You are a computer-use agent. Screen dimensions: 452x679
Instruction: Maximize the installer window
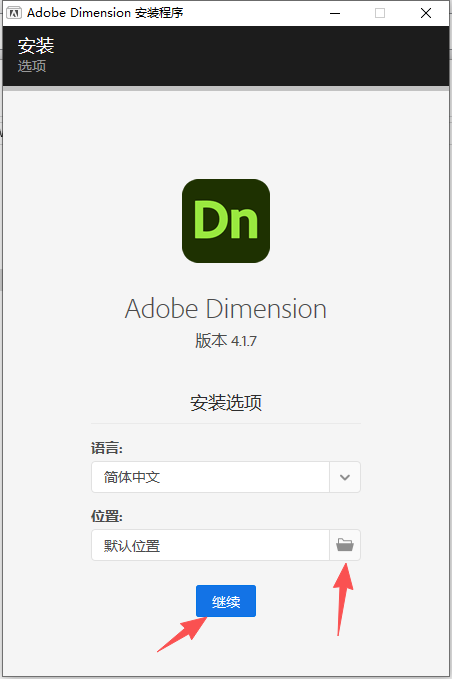tap(380, 13)
